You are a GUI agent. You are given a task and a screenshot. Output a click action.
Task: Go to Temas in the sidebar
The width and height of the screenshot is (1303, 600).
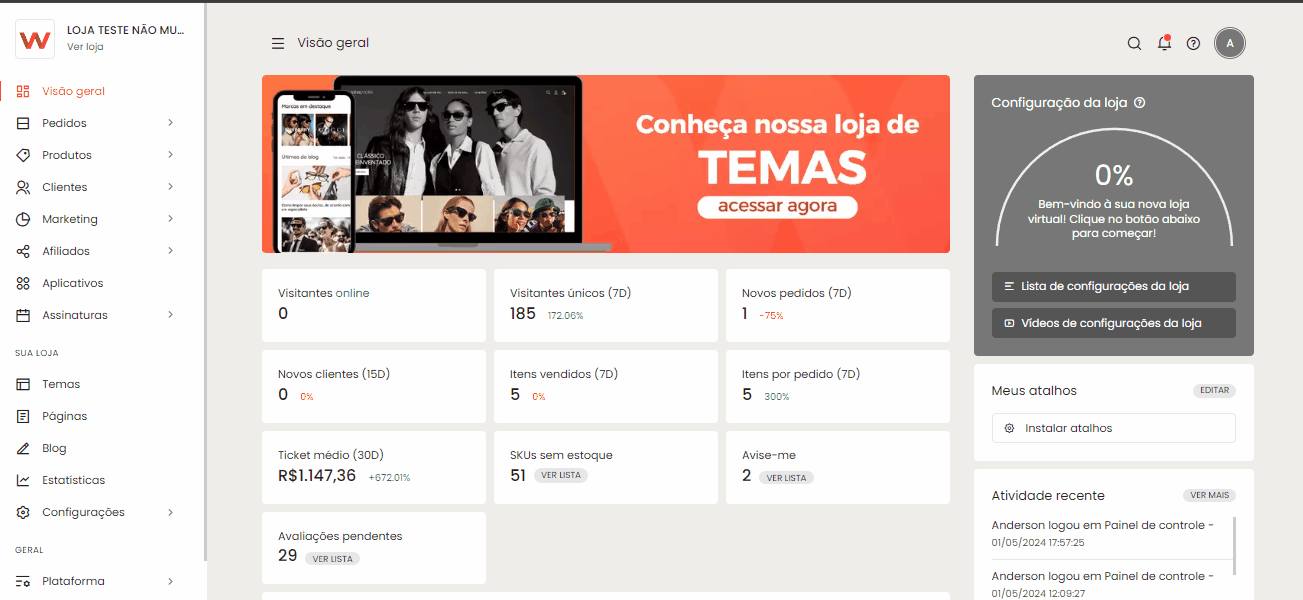[x=60, y=384]
